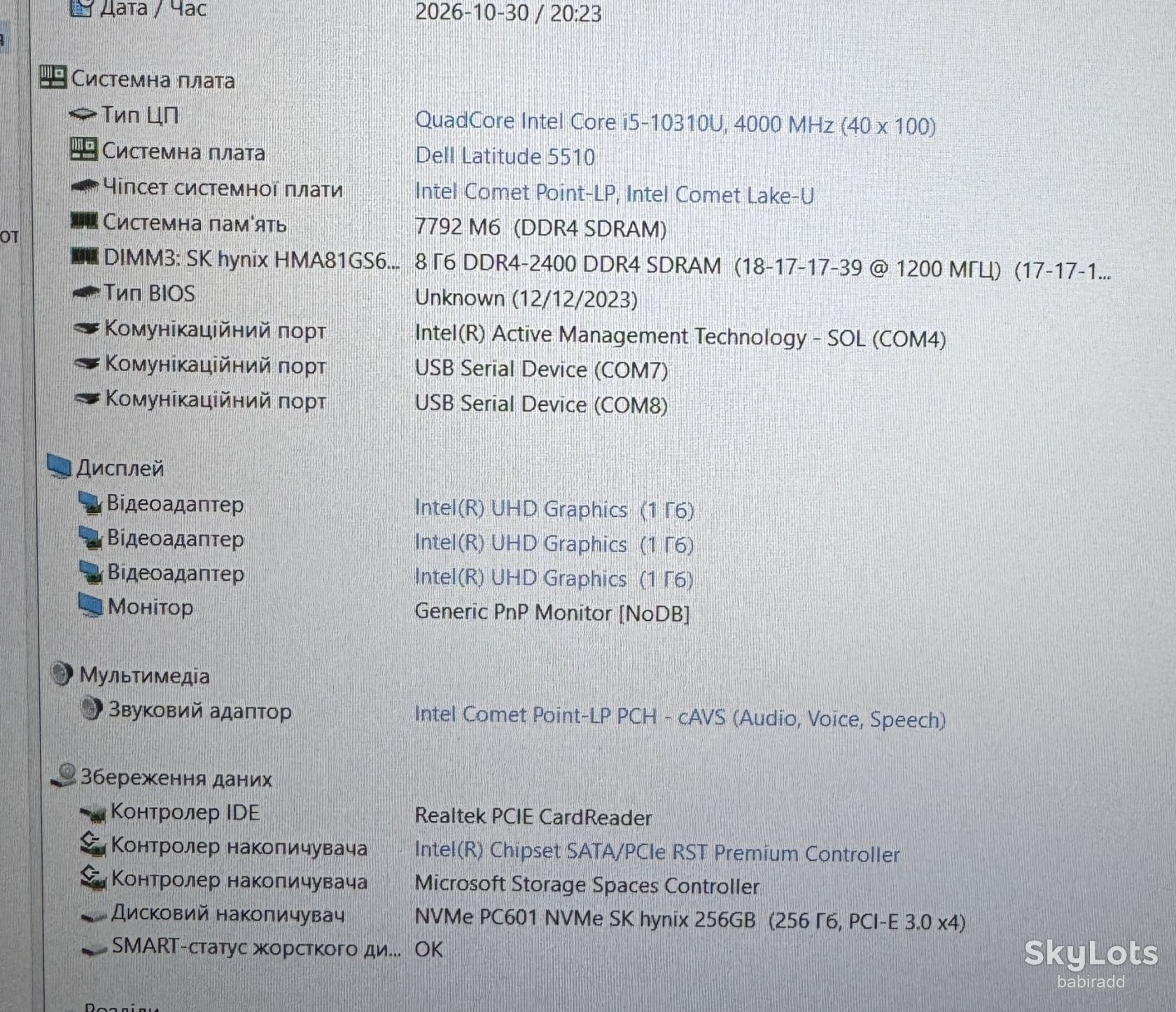Click the Тип ЦП processor icon
The width and height of the screenshot is (1176, 1012).
click(x=83, y=114)
